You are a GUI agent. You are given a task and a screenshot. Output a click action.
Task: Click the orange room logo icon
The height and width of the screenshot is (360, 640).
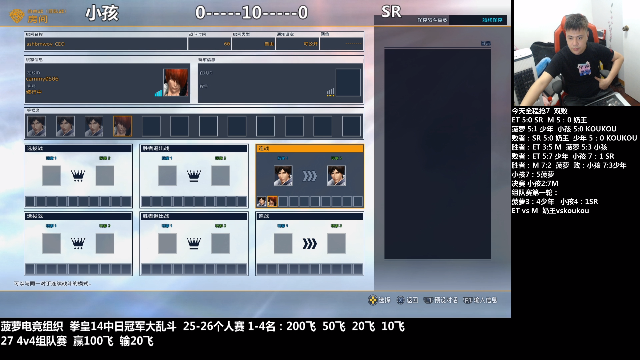(17, 16)
